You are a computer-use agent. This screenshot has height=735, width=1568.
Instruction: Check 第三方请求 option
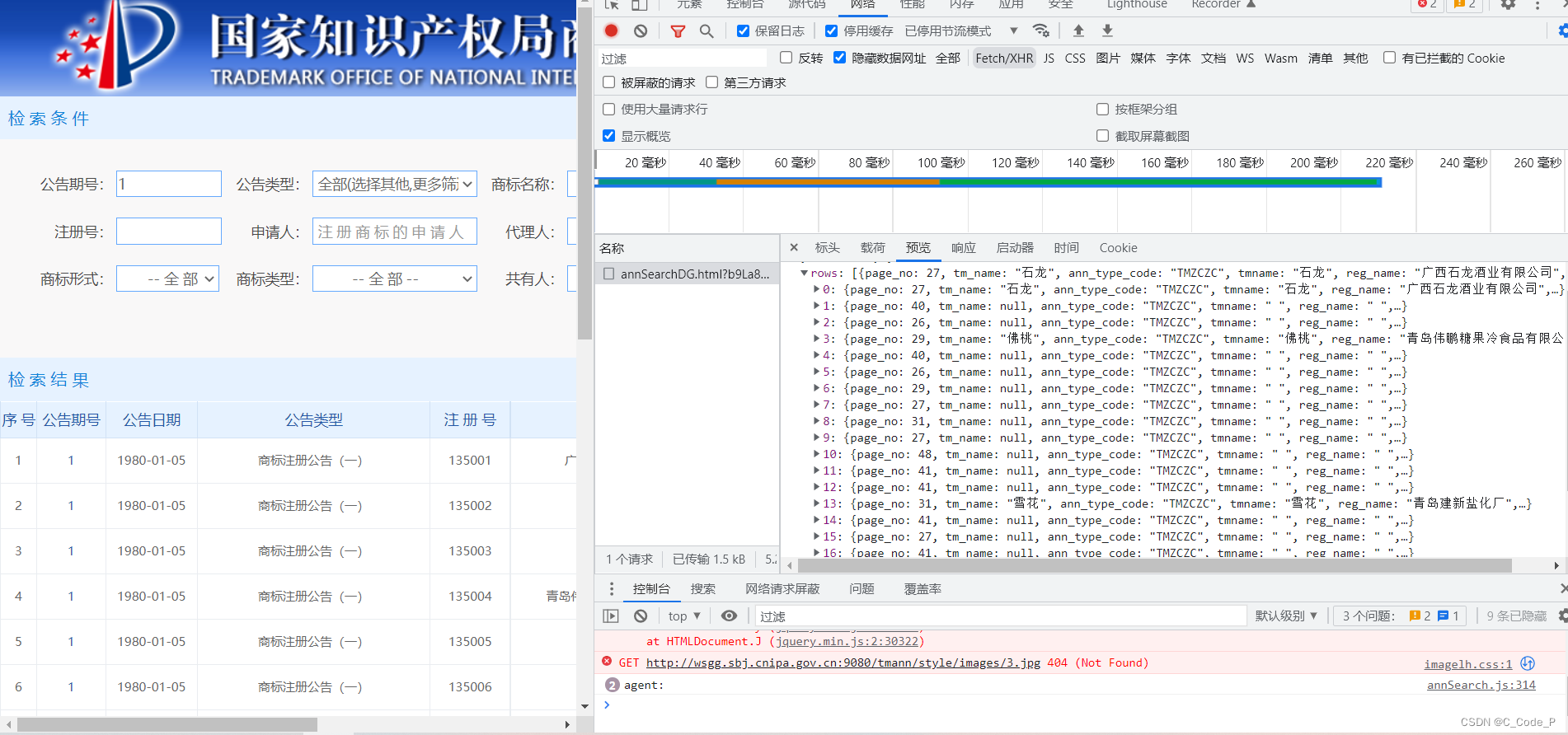[711, 82]
